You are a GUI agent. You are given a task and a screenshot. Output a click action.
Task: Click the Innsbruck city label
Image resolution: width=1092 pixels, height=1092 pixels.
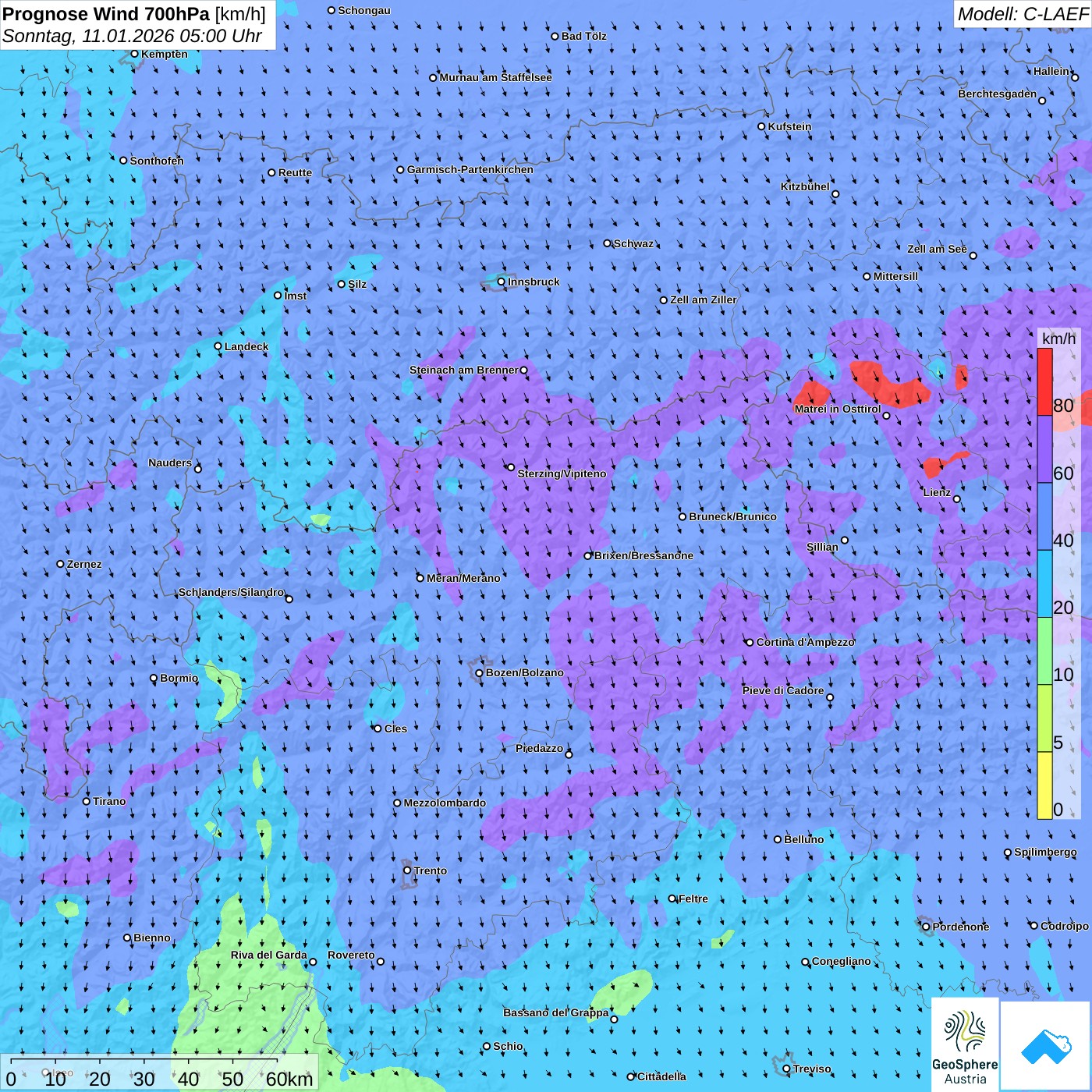point(534,282)
